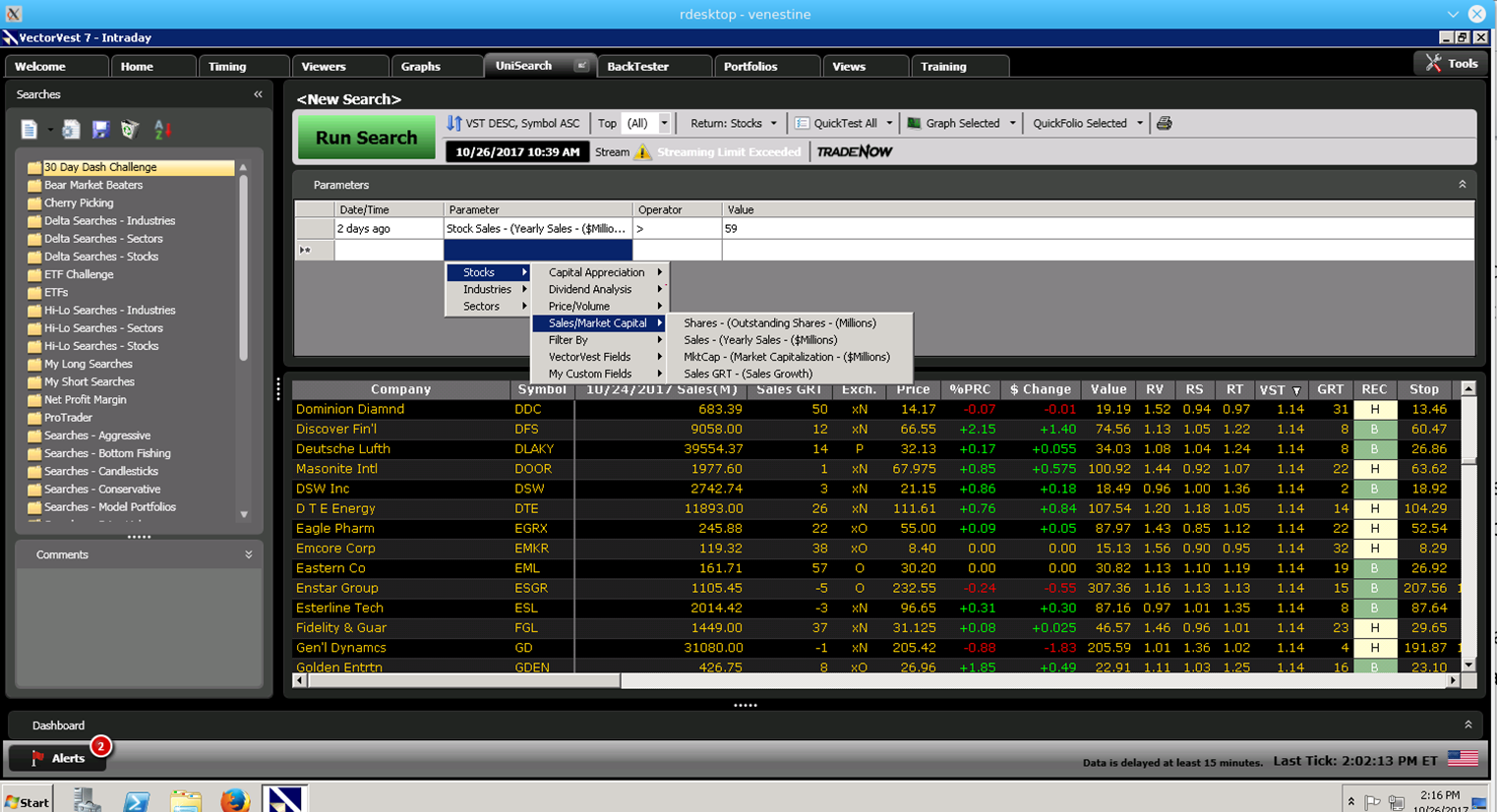The height and width of the screenshot is (812, 1497).
Task: Open the 30 Day Dash Challenge folder
Action: tap(130, 167)
